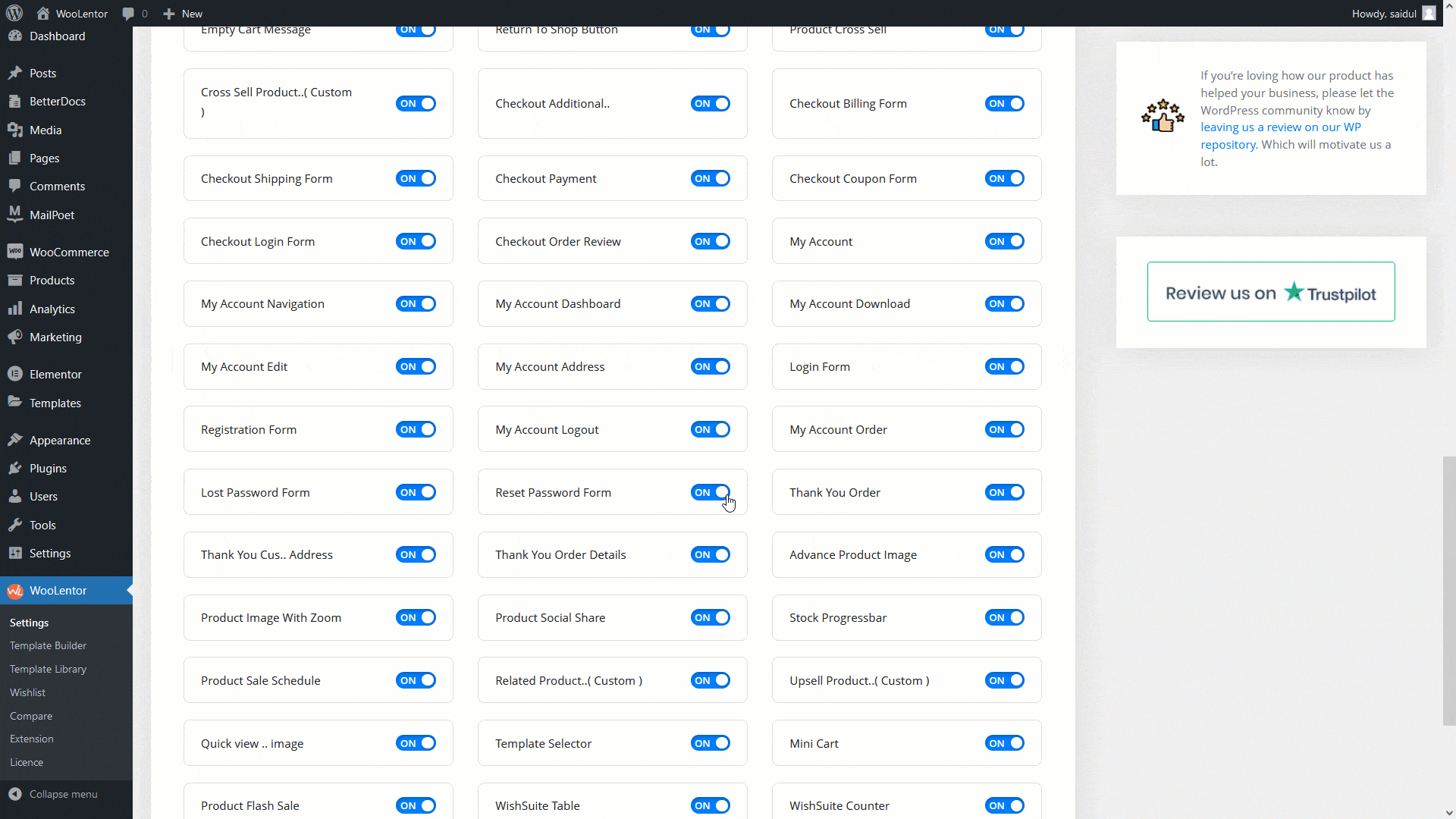Click the Elementor icon in sidebar
The width and height of the screenshot is (1456, 819).
(15, 374)
